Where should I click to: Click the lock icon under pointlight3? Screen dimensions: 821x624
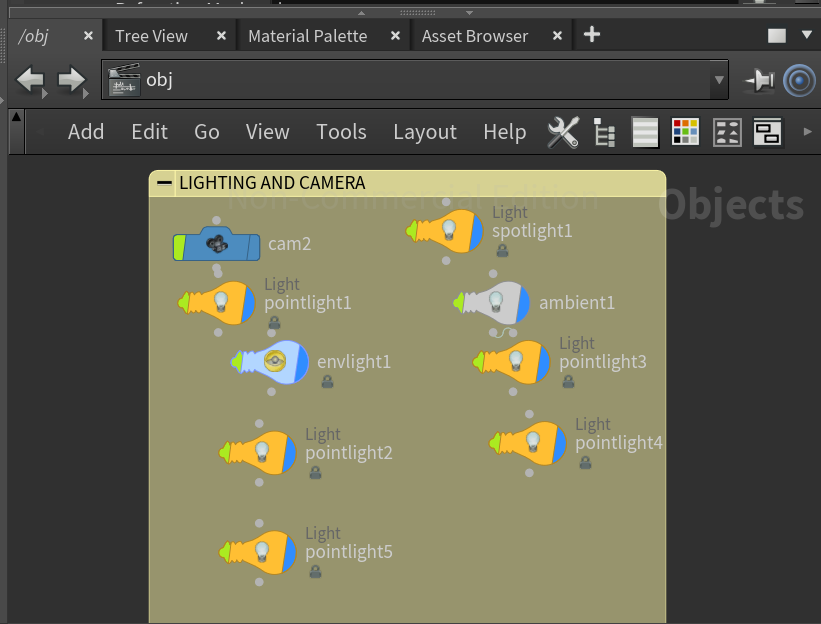tap(569, 382)
